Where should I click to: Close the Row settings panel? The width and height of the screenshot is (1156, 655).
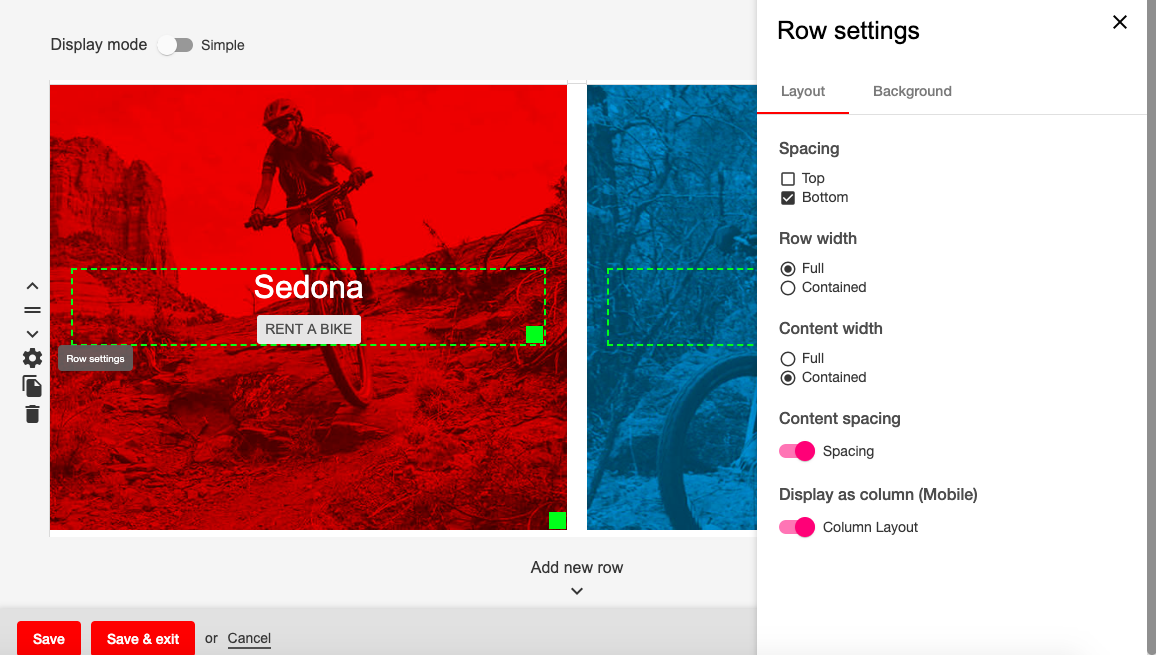click(1120, 22)
